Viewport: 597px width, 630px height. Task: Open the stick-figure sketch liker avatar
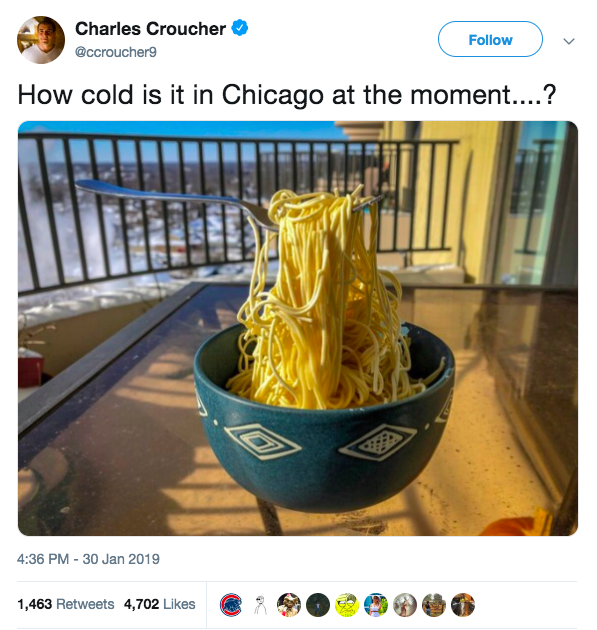260,605
